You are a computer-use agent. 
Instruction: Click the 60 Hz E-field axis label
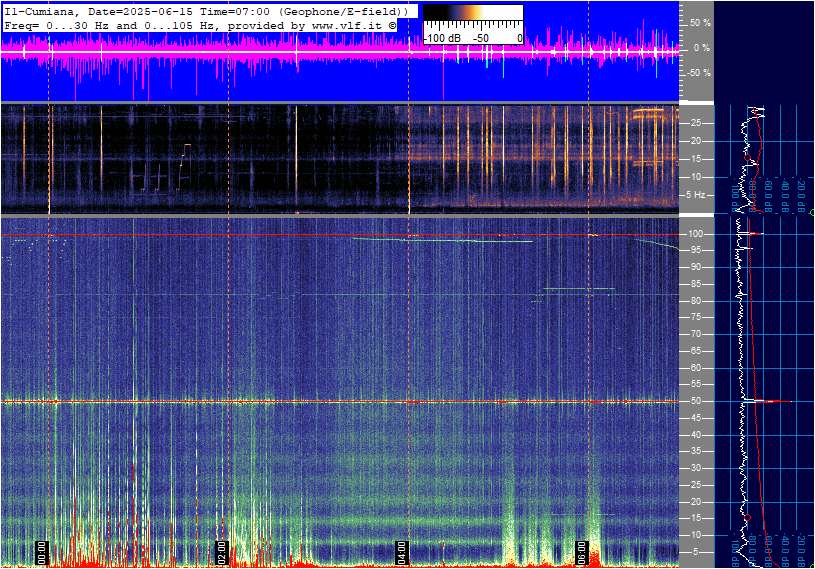pos(695,368)
